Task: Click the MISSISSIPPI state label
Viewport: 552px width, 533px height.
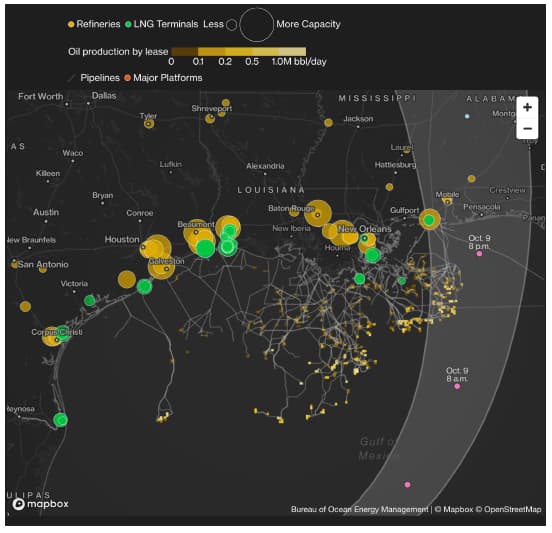Action: coord(377,98)
